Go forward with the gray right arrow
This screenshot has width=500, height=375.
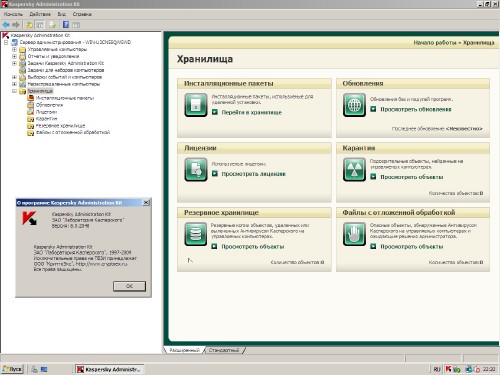pos(16,25)
